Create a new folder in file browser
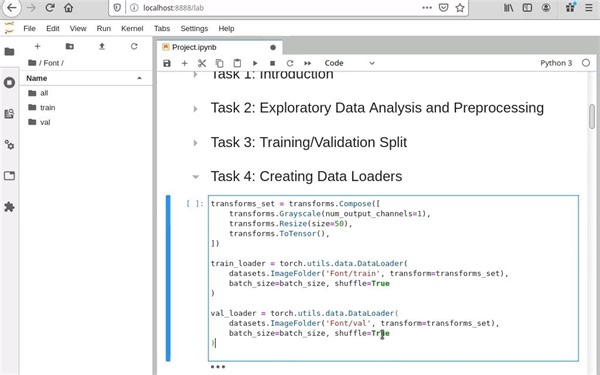This screenshot has width=600, height=375. coord(70,46)
